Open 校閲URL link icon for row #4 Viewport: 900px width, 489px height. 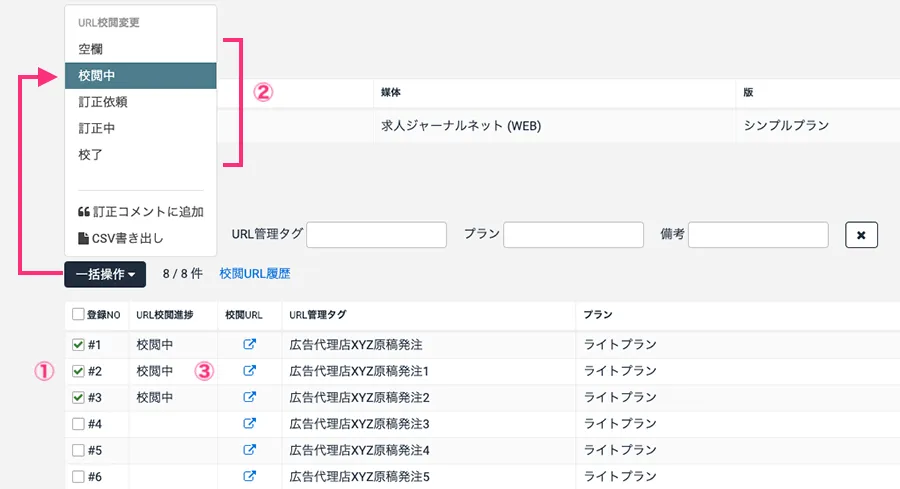click(249, 424)
